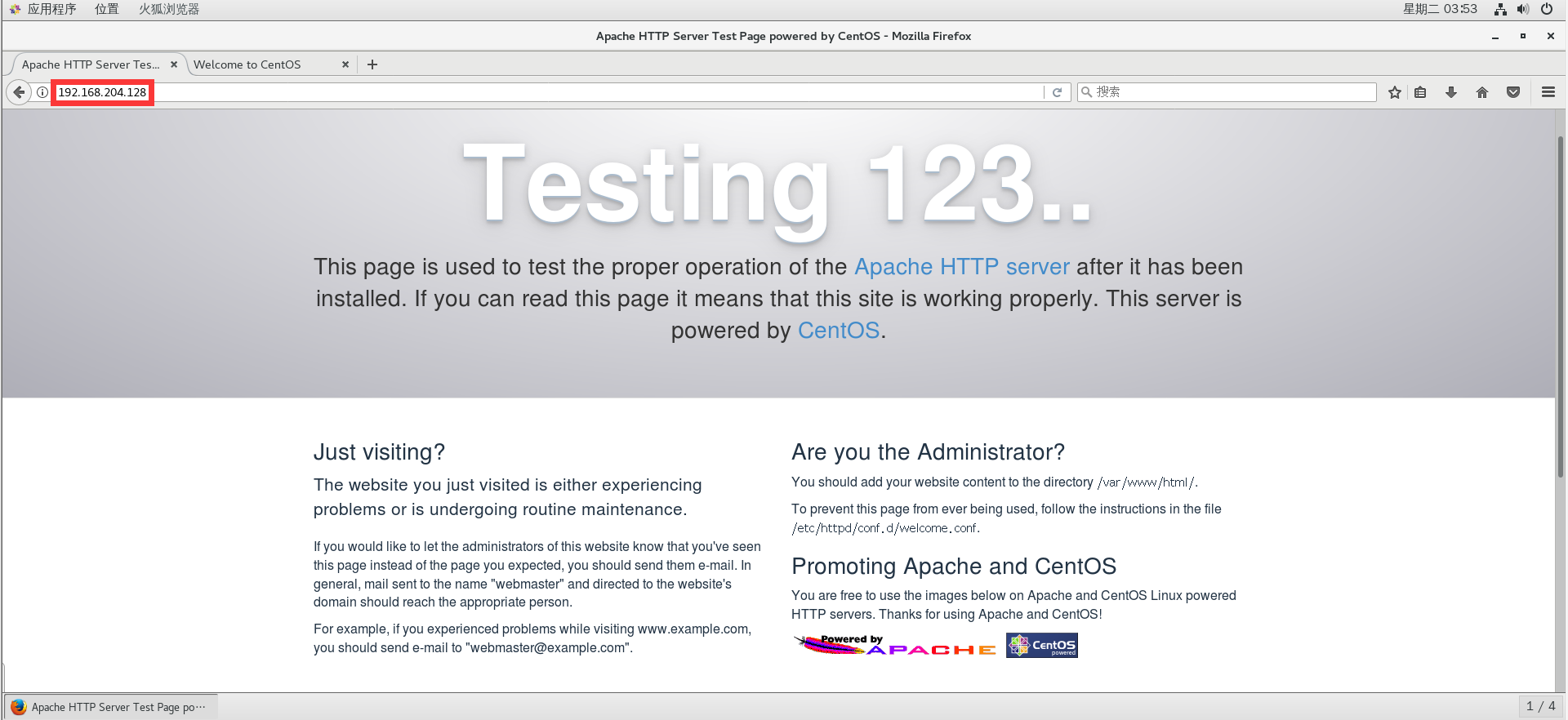
Task: Open the Firefox hamburger menu
Action: (x=1548, y=92)
